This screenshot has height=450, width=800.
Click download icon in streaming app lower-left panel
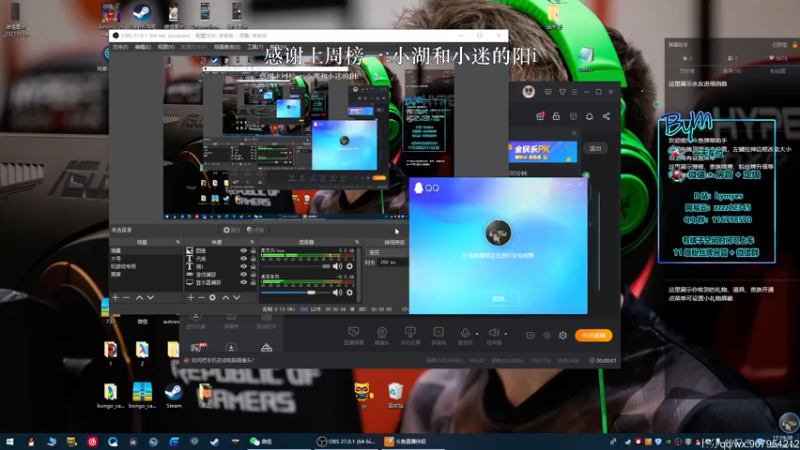(231, 348)
